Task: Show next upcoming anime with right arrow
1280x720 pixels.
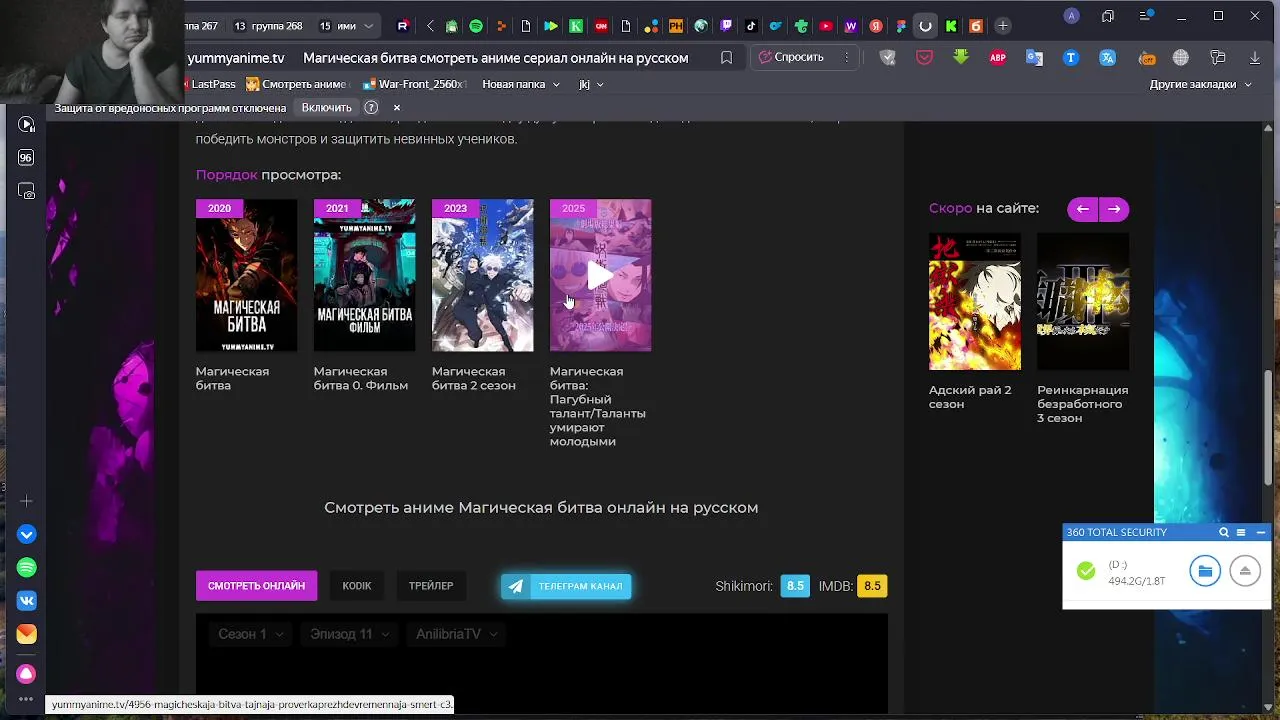Action: pyautogui.click(x=1114, y=209)
